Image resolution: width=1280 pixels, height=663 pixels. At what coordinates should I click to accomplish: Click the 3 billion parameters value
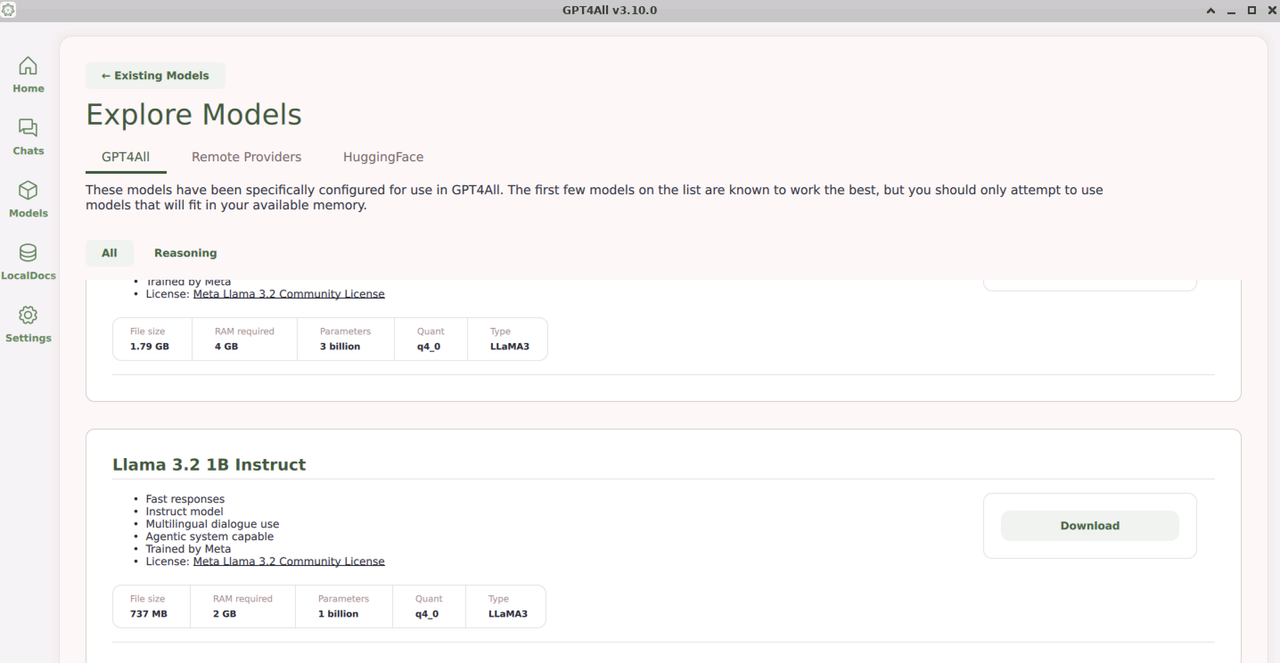(340, 346)
